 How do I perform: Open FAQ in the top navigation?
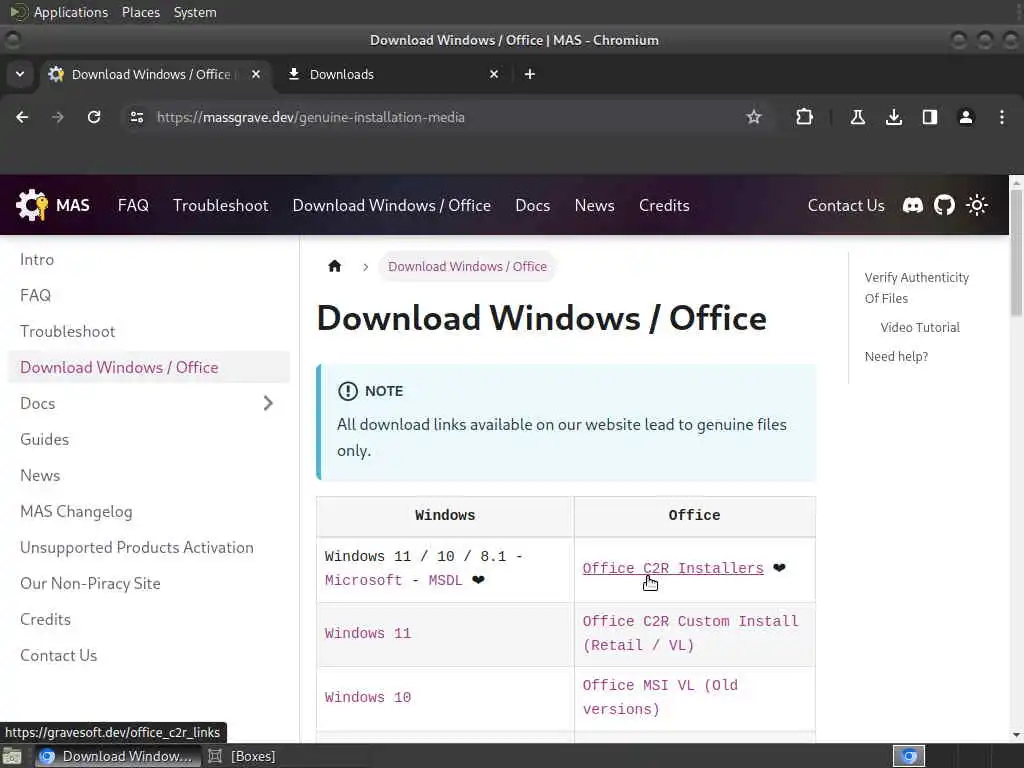point(133,205)
